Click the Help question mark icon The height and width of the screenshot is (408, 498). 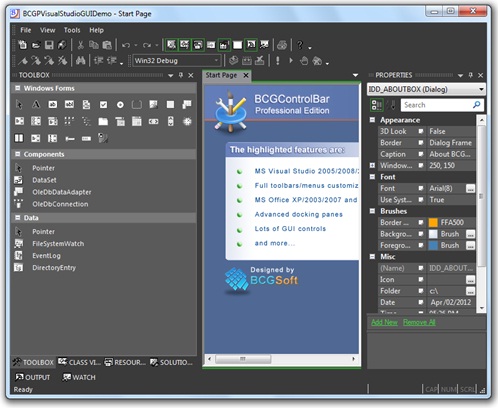click(300, 45)
